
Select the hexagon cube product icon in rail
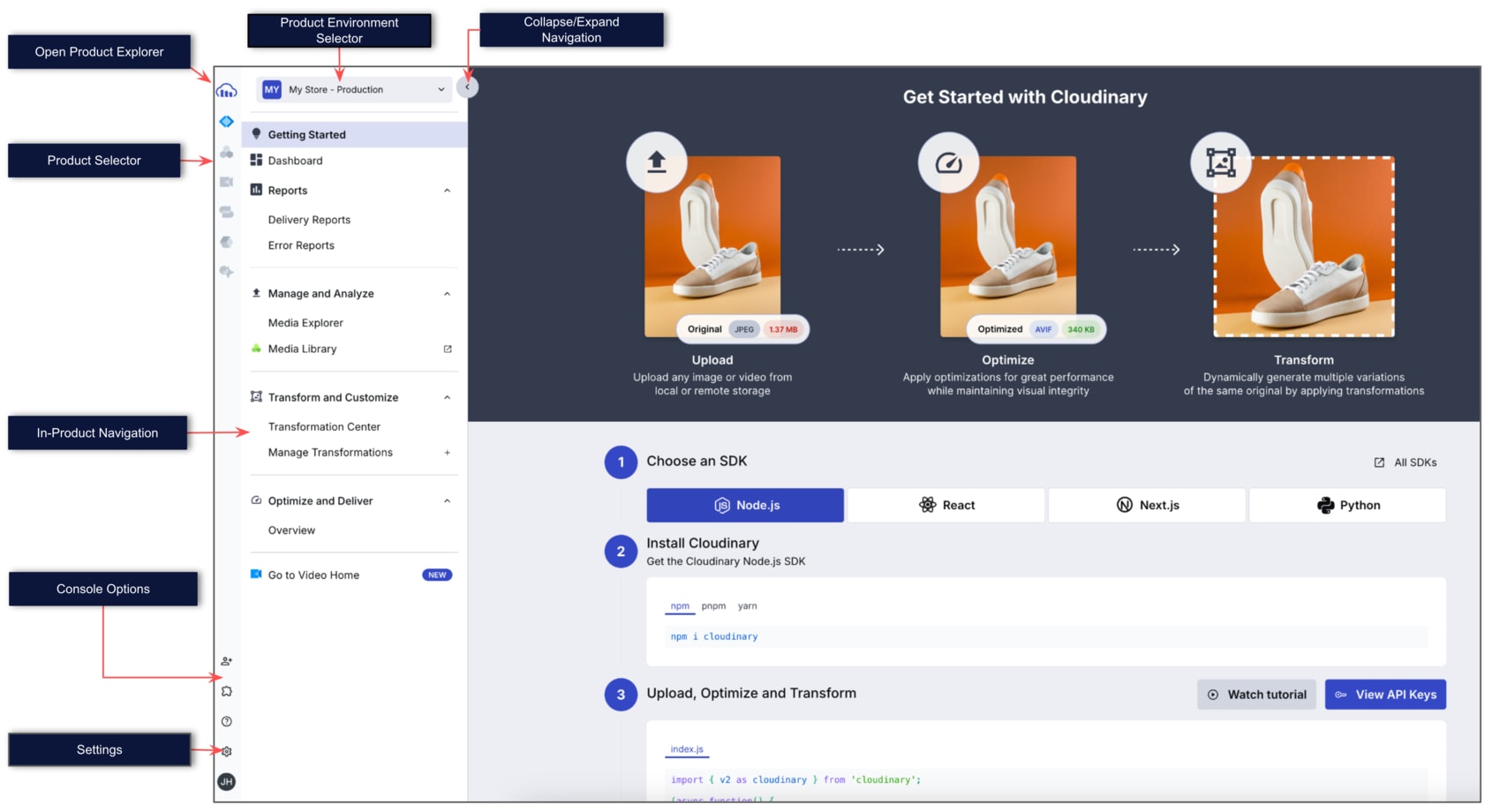pos(227,242)
